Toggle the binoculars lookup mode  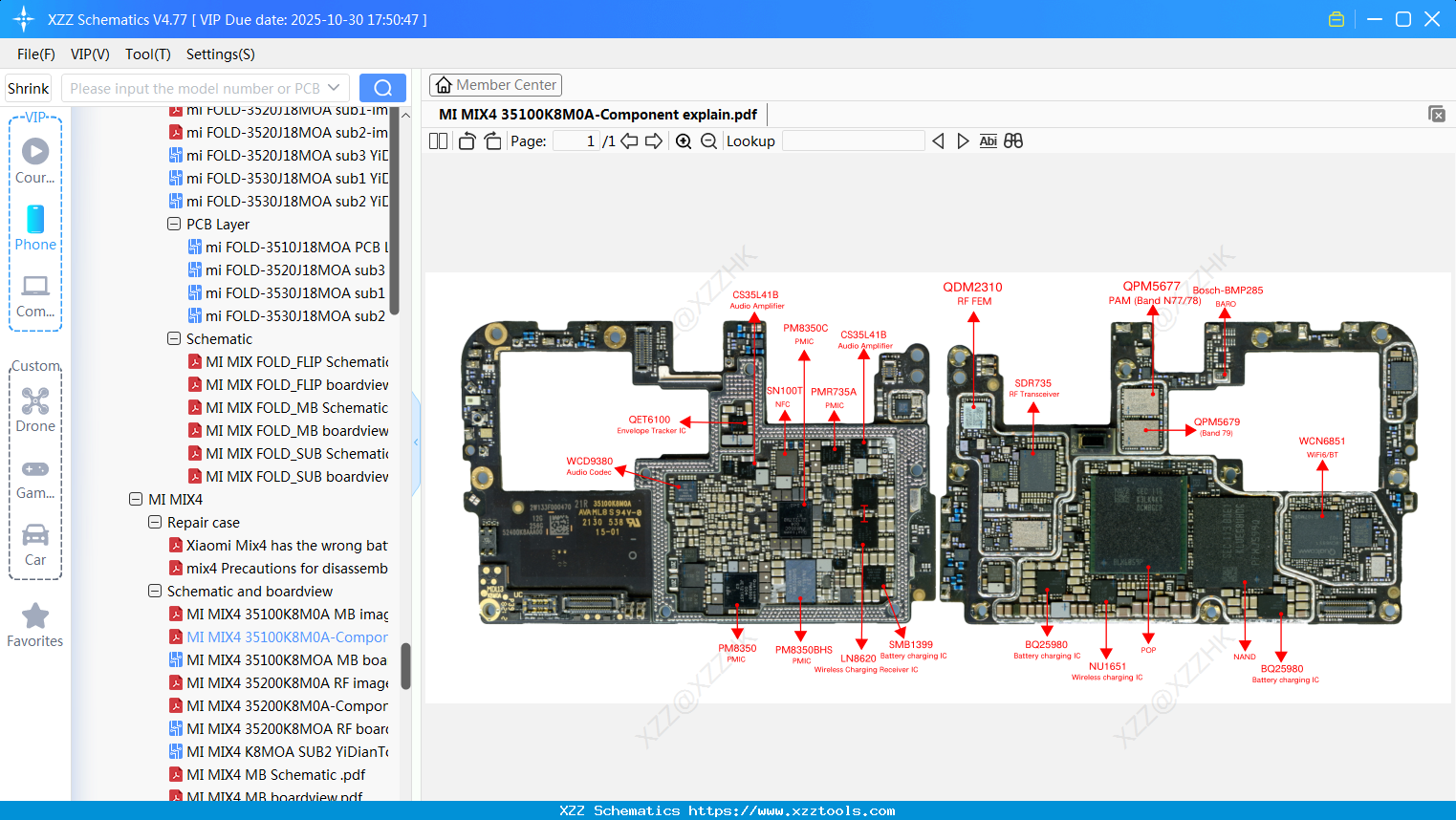(1013, 140)
